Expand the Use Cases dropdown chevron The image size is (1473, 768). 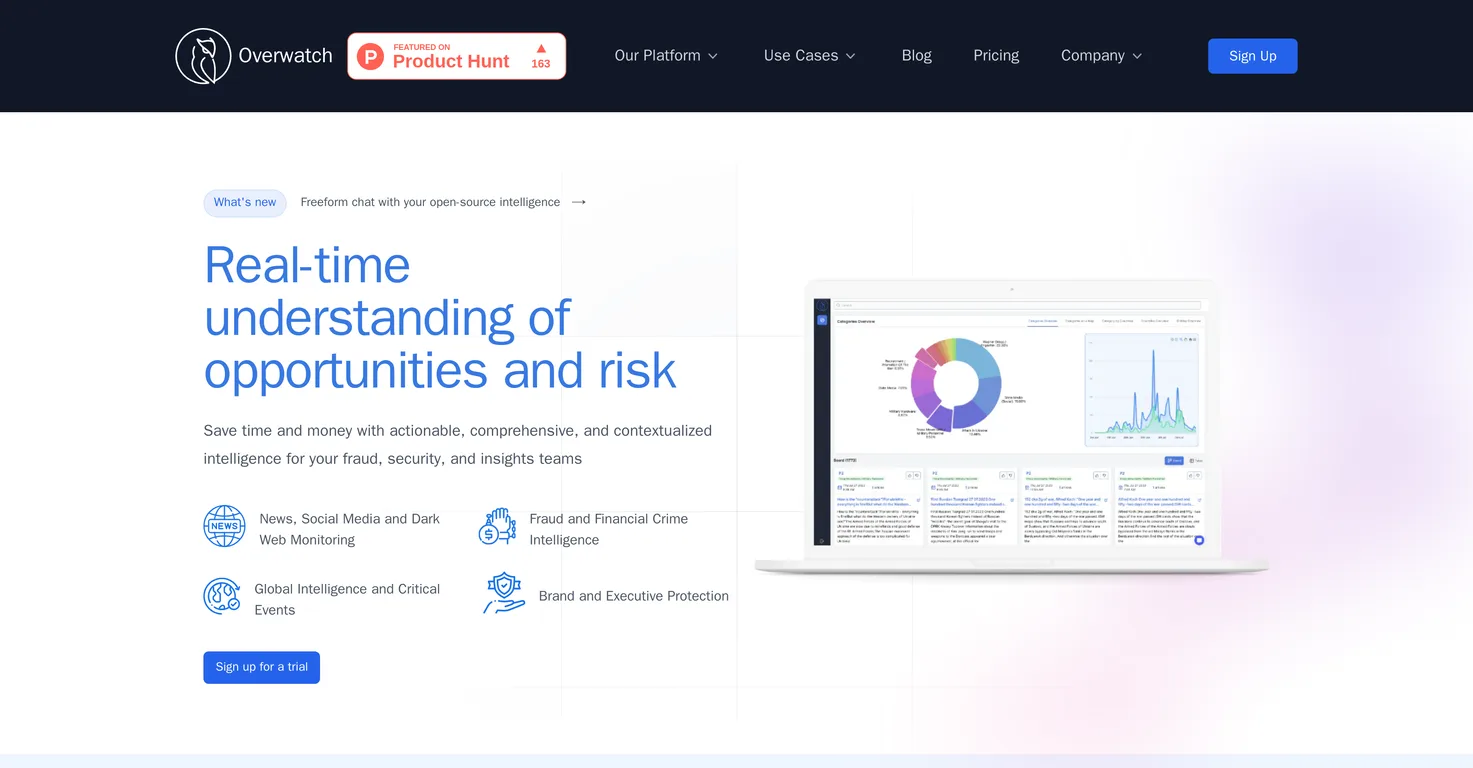point(851,56)
